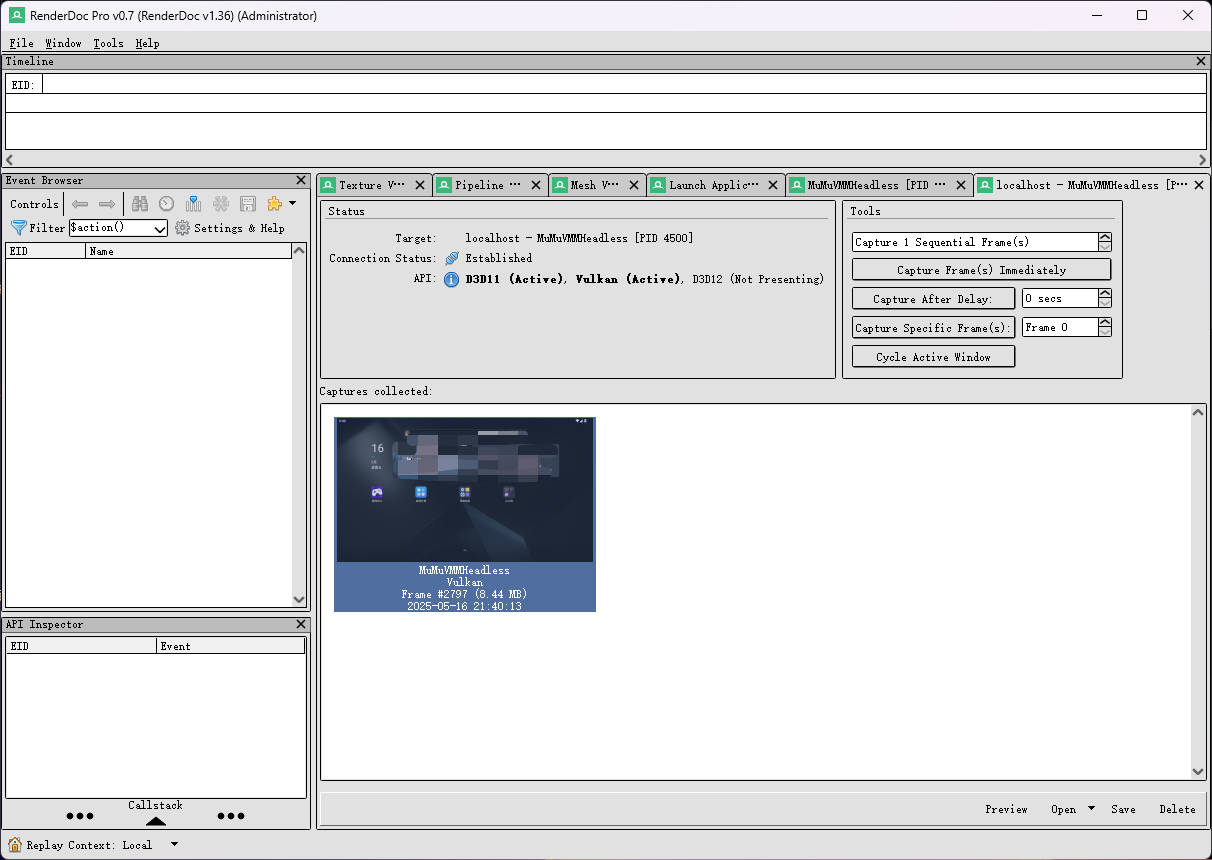Viewport: 1212px width, 860px height.
Task: Open the Window menu
Action: point(63,43)
